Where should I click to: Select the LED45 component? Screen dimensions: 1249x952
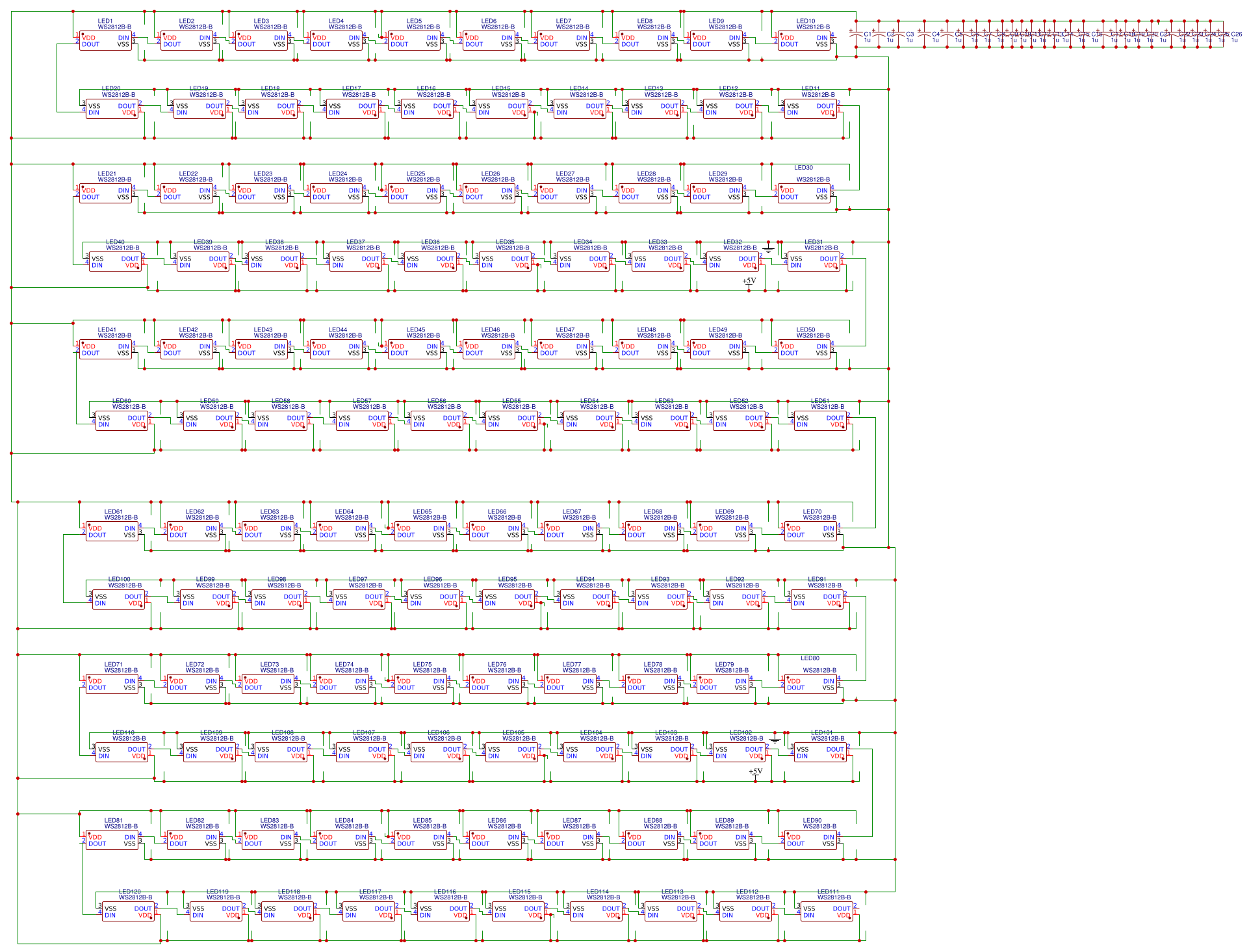tap(415, 350)
